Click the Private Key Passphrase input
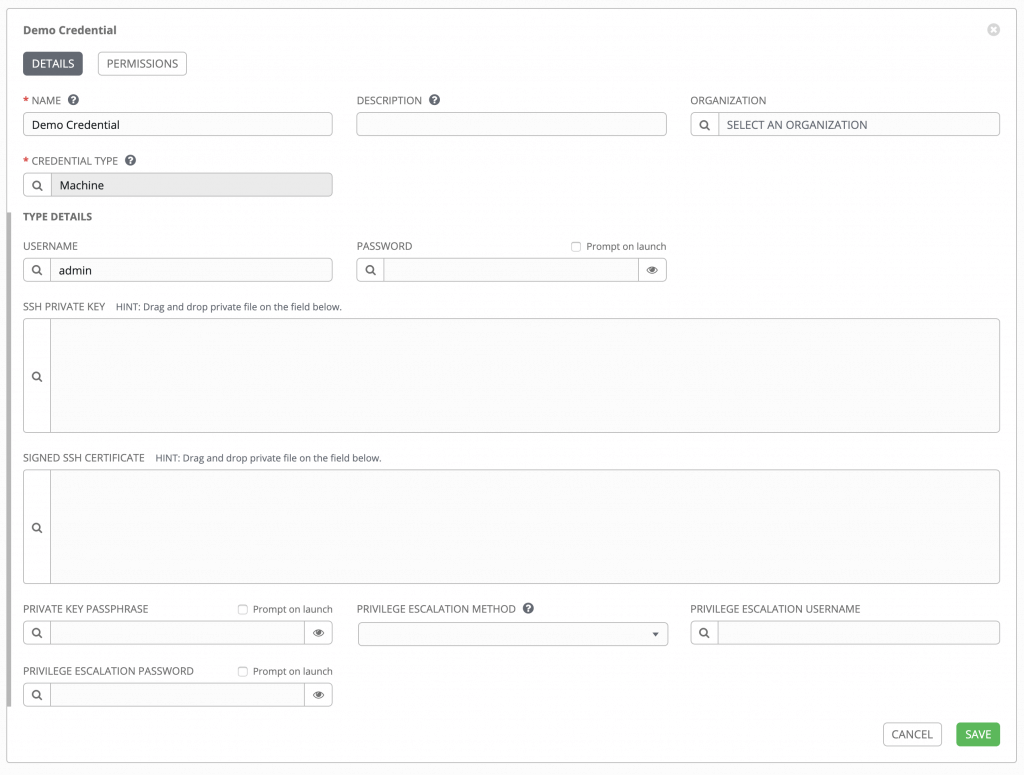Screen dimensions: 1024x775 tap(178, 633)
